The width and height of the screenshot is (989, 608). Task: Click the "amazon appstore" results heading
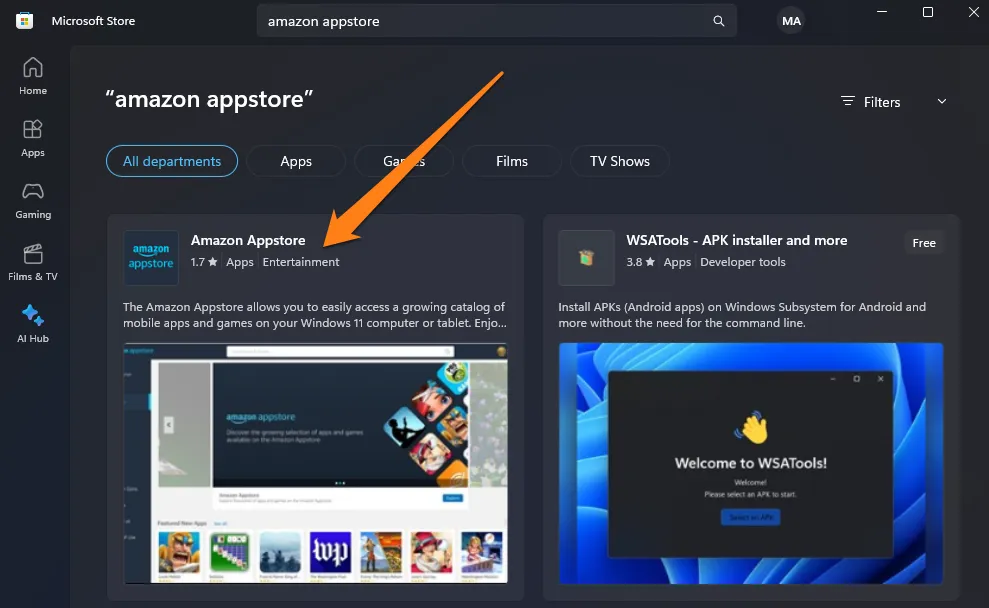pos(209,99)
